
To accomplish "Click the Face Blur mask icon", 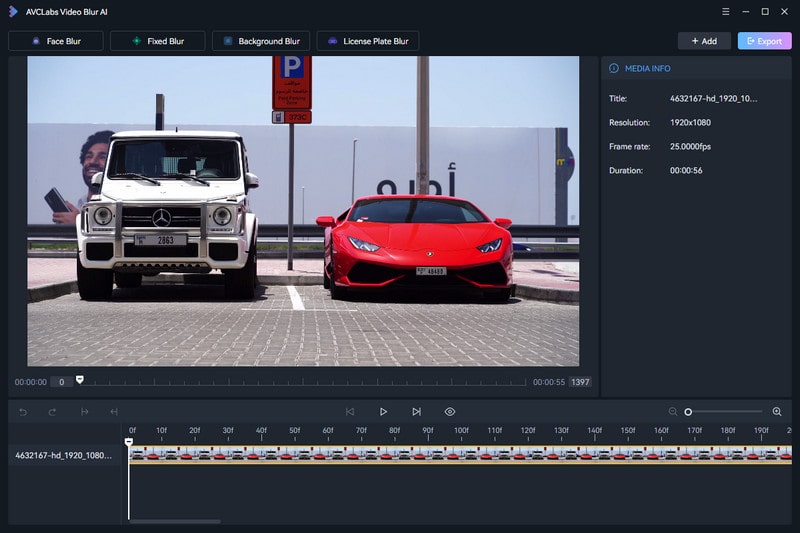I will pos(36,41).
